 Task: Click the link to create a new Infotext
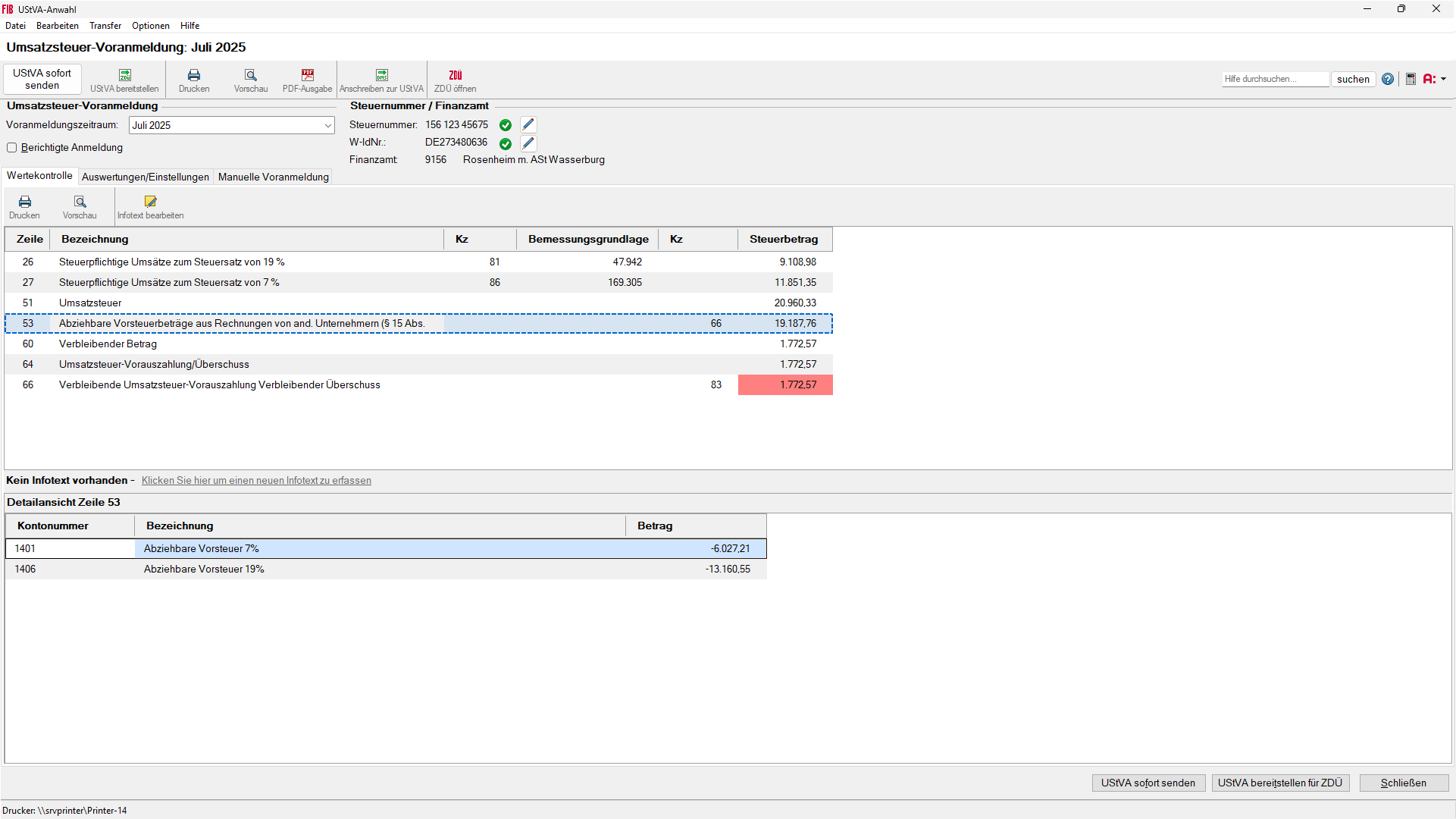pyautogui.click(x=255, y=480)
